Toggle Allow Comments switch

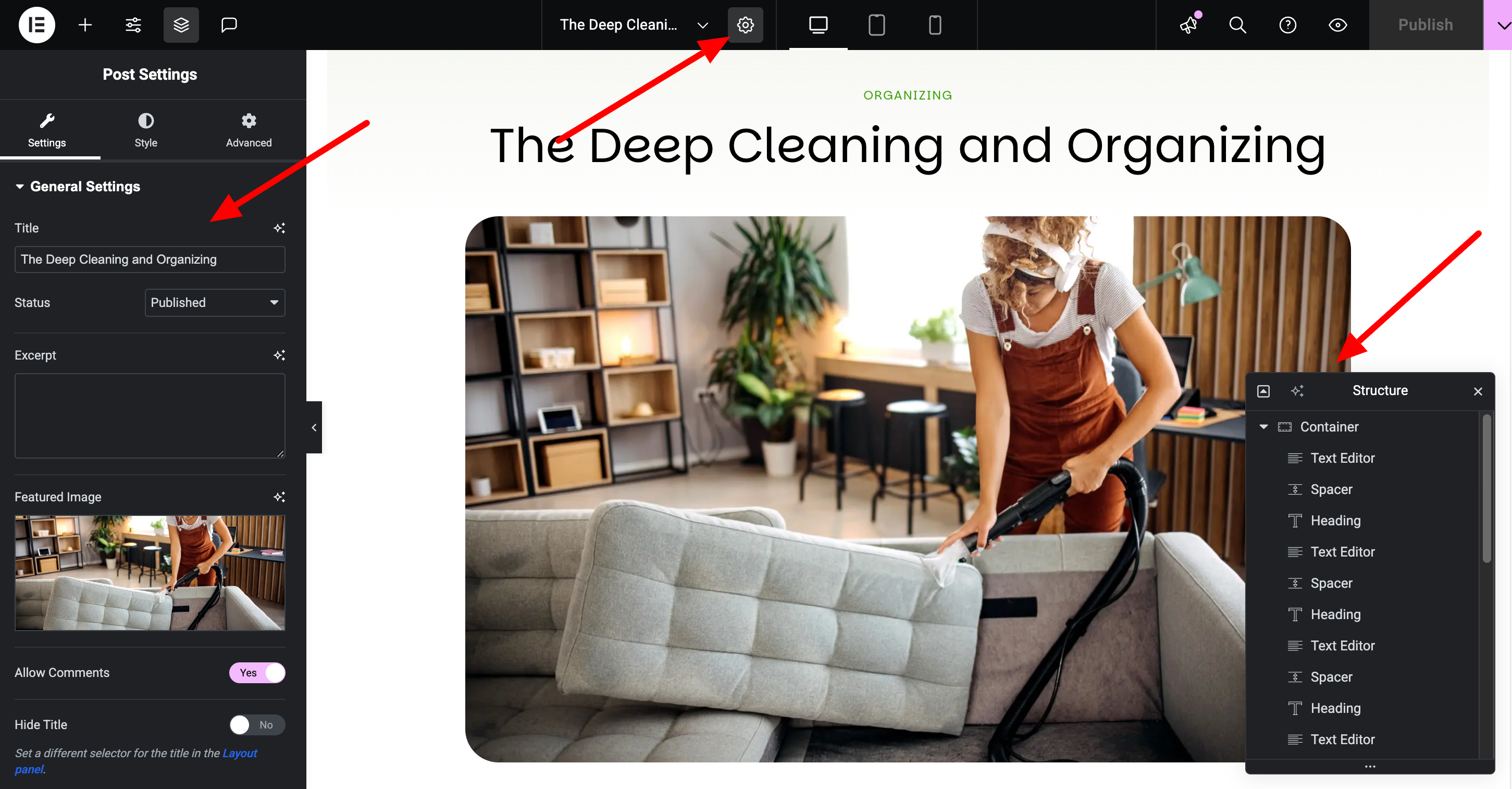[257, 673]
